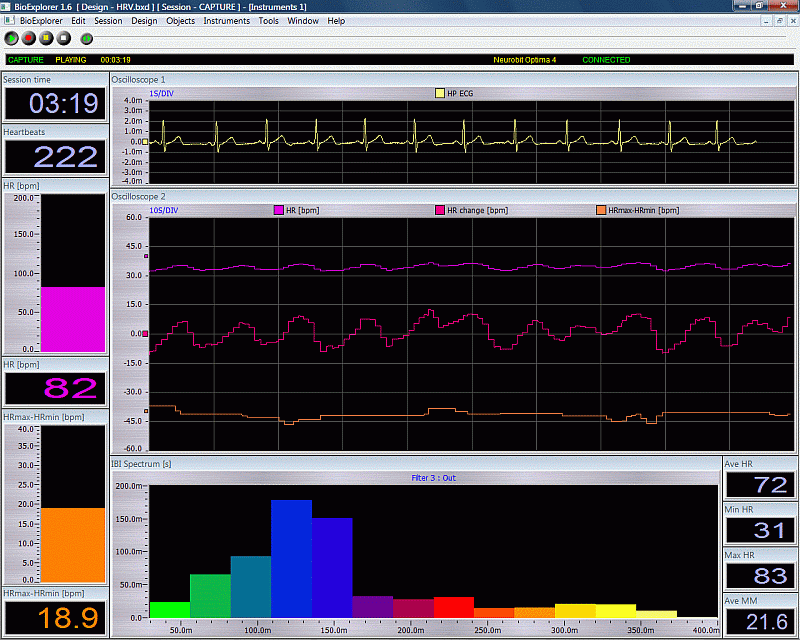Click the Heartbeats panel label
The height and width of the screenshot is (640, 800).
coord(24,132)
